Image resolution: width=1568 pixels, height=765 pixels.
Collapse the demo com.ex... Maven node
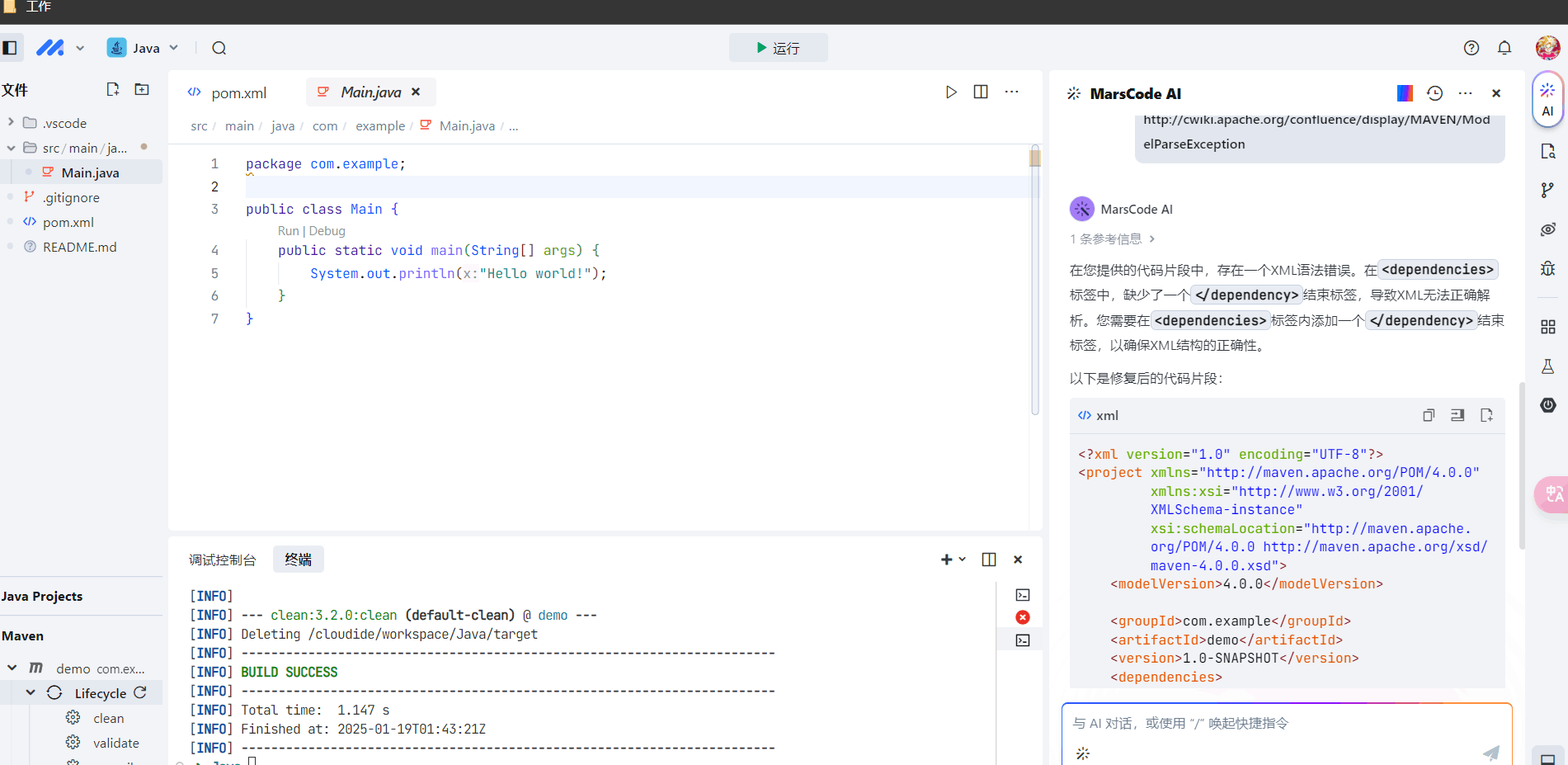click(x=12, y=668)
